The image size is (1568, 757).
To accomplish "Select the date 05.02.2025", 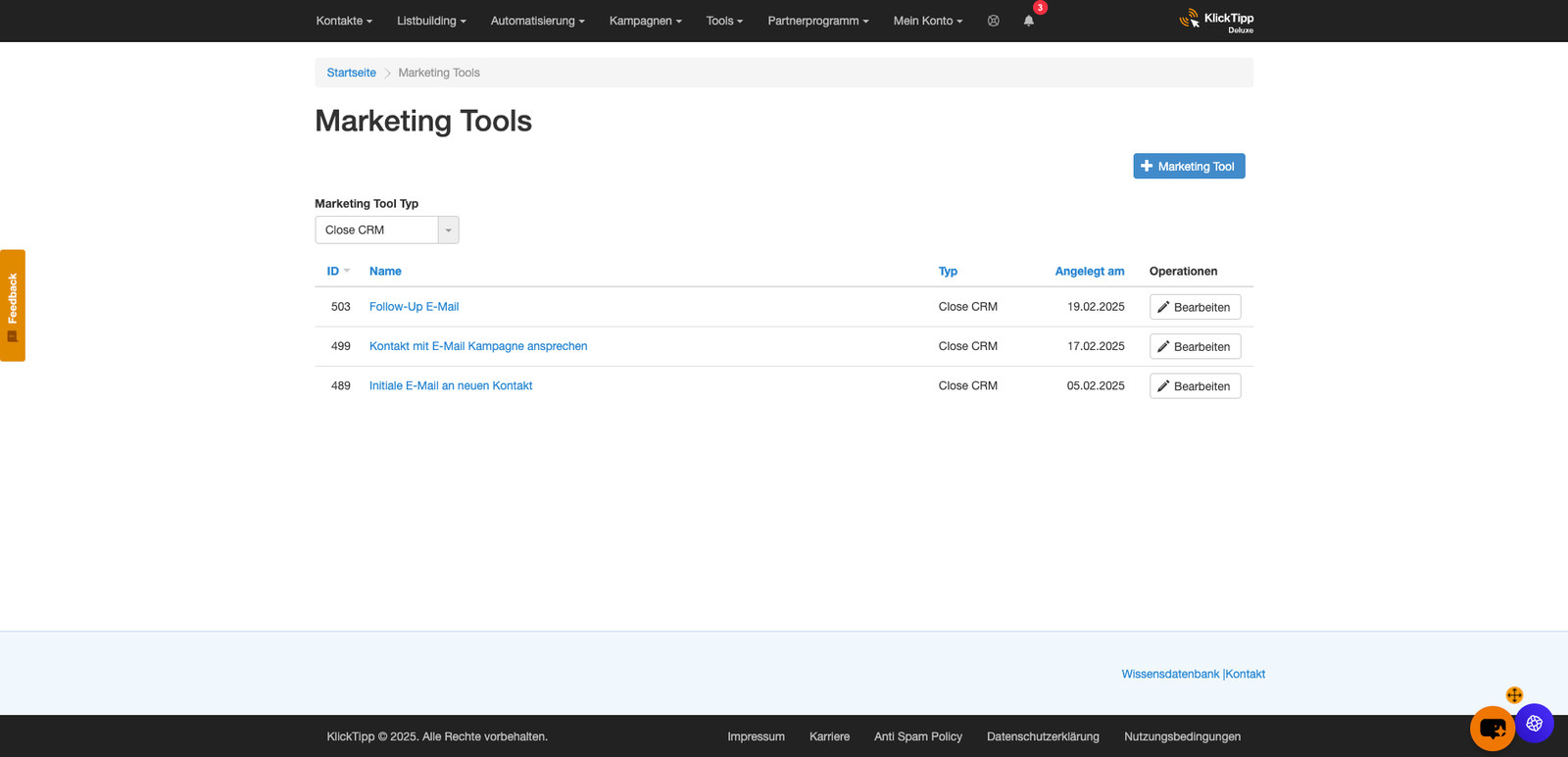I will coord(1096,385).
